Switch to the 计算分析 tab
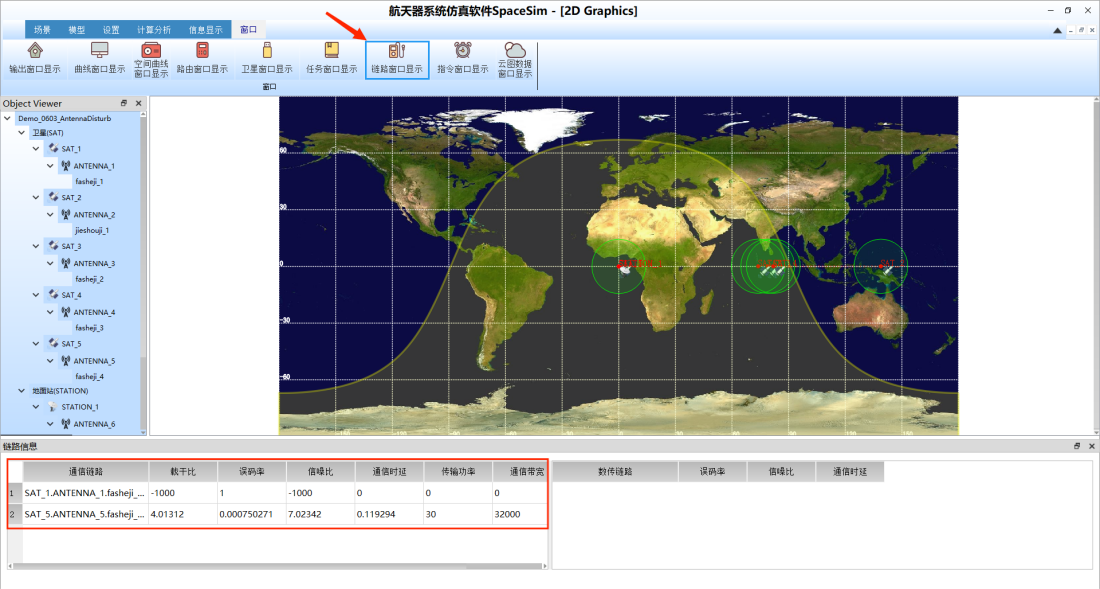 154,29
